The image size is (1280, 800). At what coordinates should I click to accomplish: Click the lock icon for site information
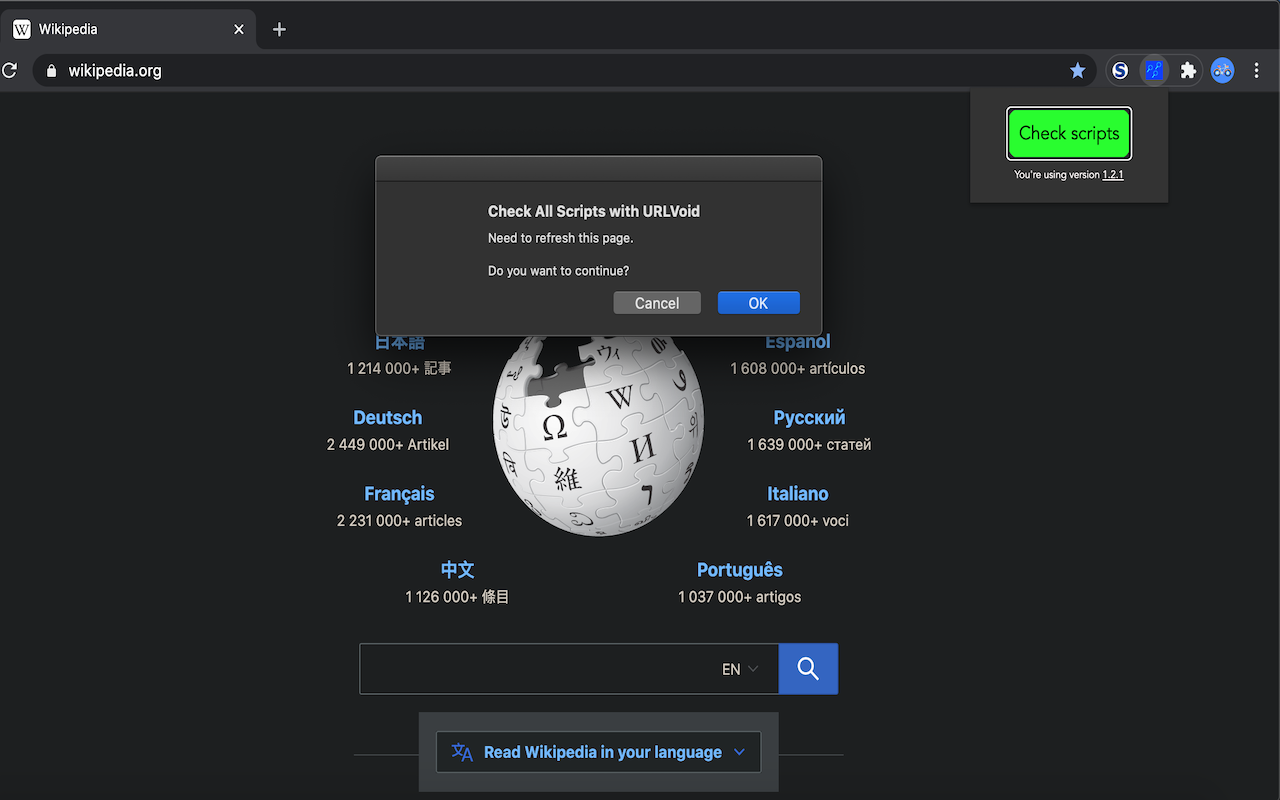(x=50, y=71)
